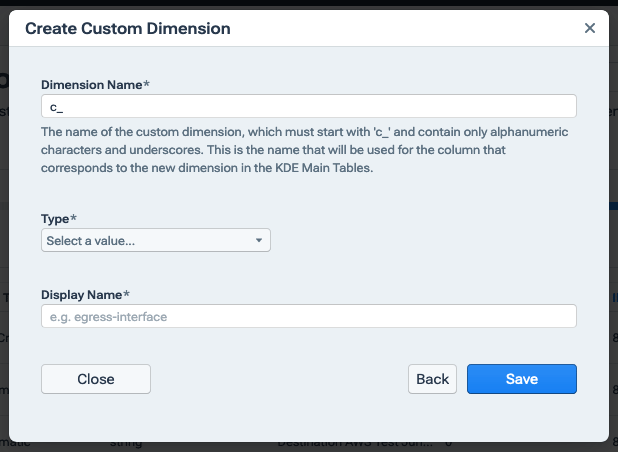Click the dimmed 'string' cell behind dialog

pos(126,441)
